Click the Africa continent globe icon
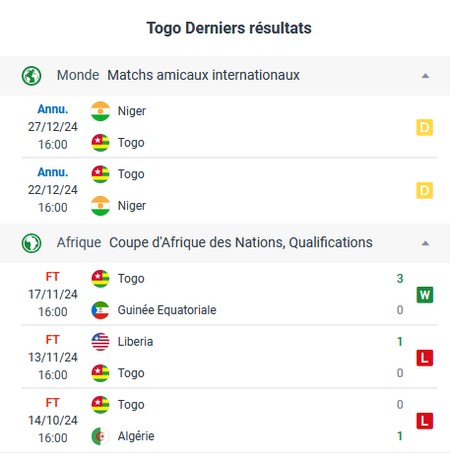This screenshot has width=450, height=460. pyautogui.click(x=31, y=243)
